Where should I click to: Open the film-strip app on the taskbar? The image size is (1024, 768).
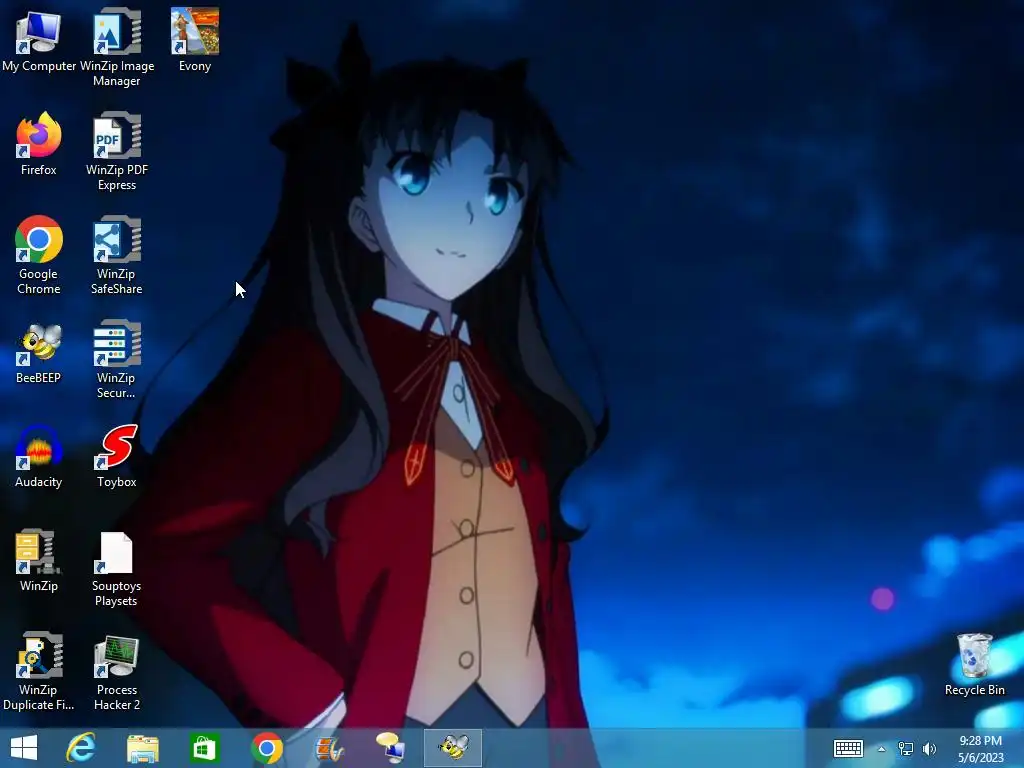(x=329, y=748)
